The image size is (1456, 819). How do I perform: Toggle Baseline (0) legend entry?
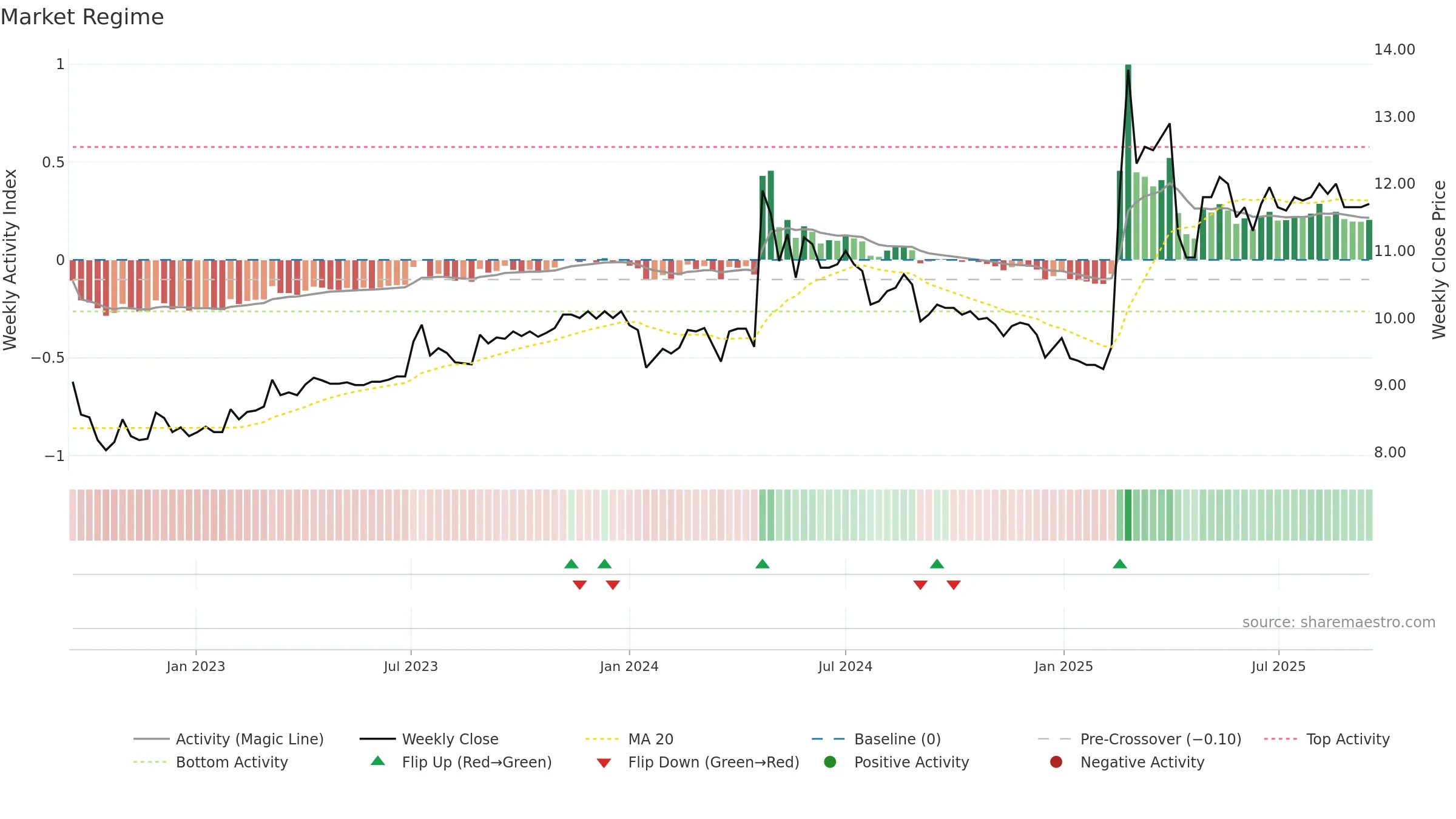(876, 739)
